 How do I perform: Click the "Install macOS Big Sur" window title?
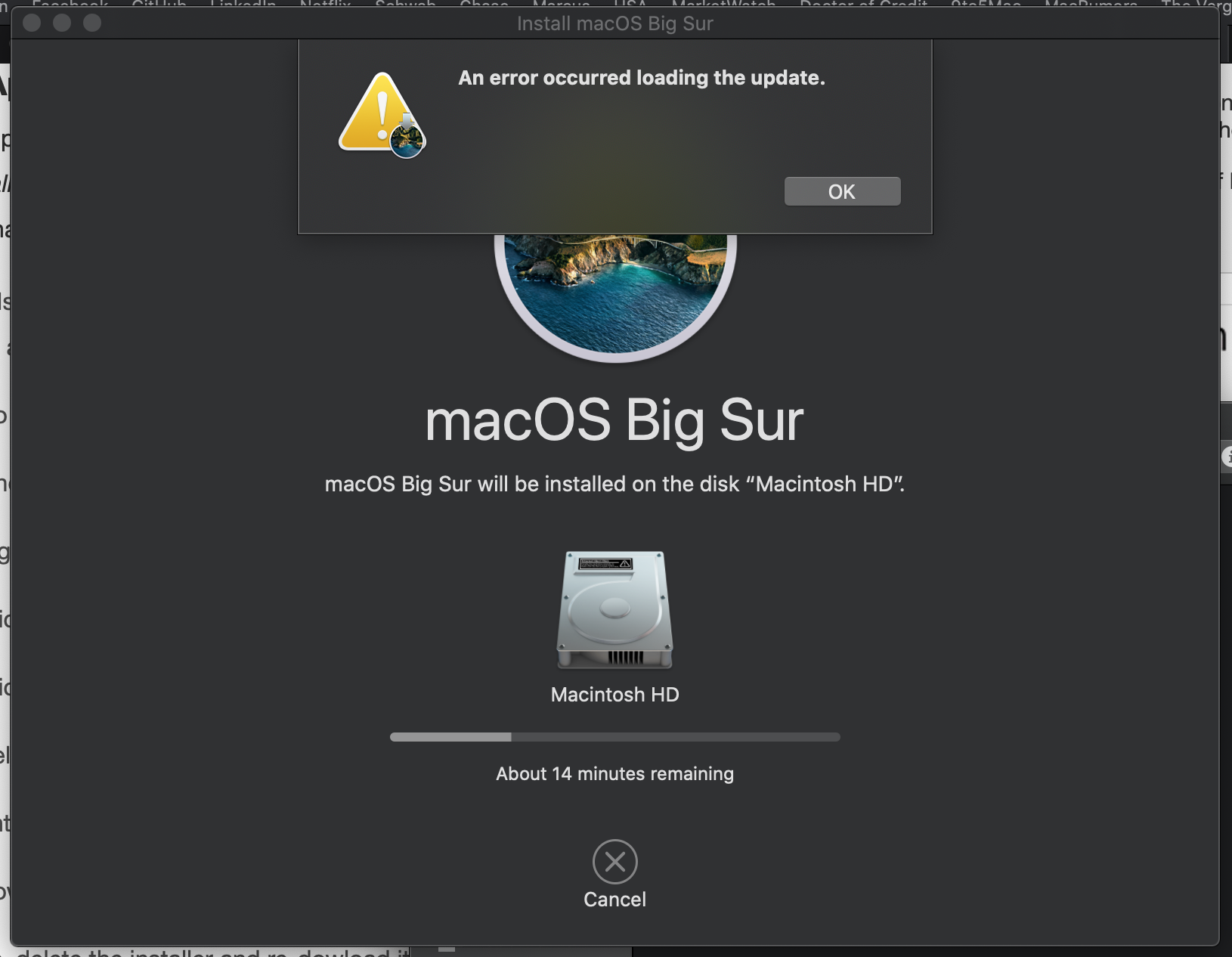[615, 23]
